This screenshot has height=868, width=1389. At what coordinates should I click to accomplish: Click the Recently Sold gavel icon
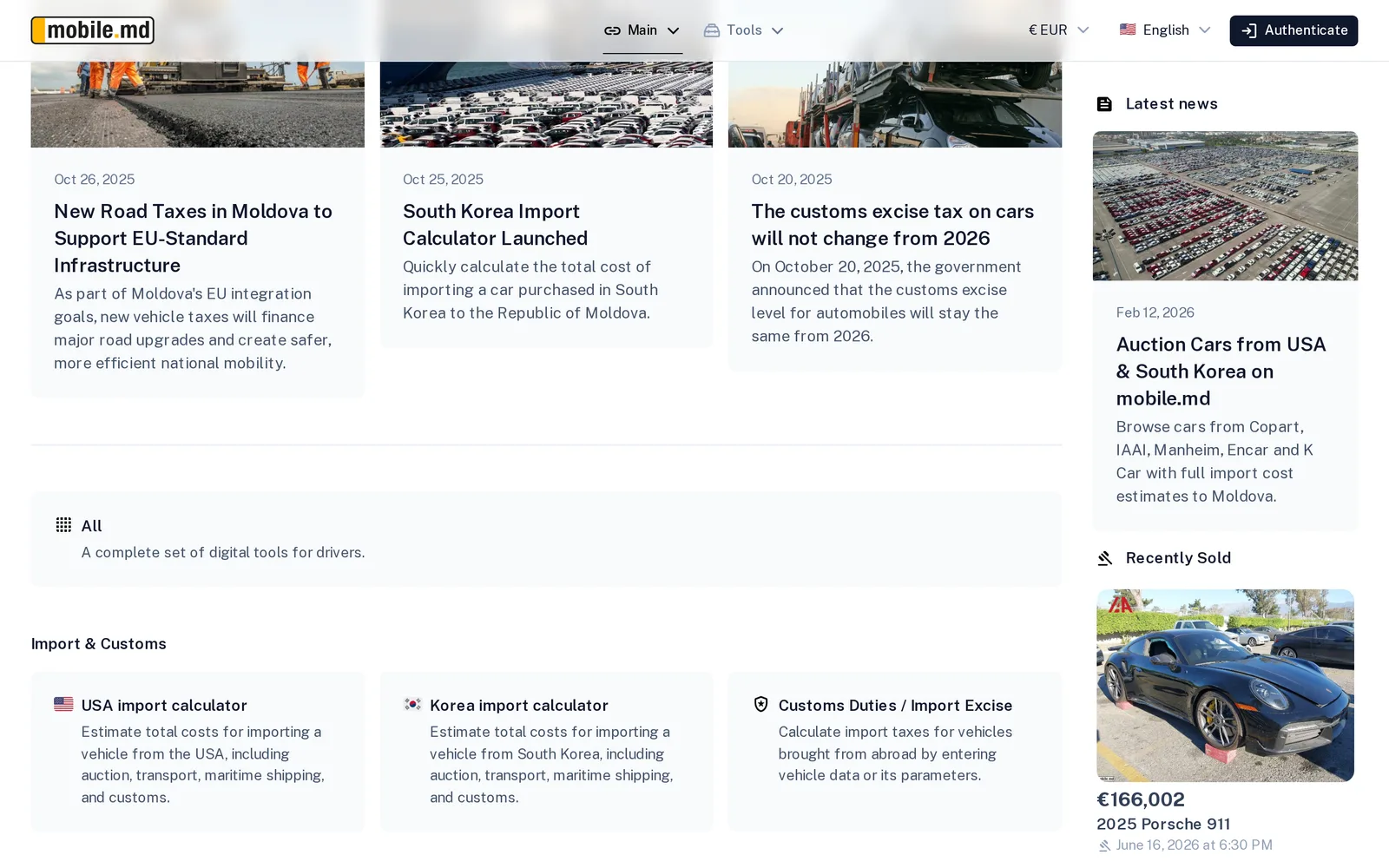[x=1104, y=558]
